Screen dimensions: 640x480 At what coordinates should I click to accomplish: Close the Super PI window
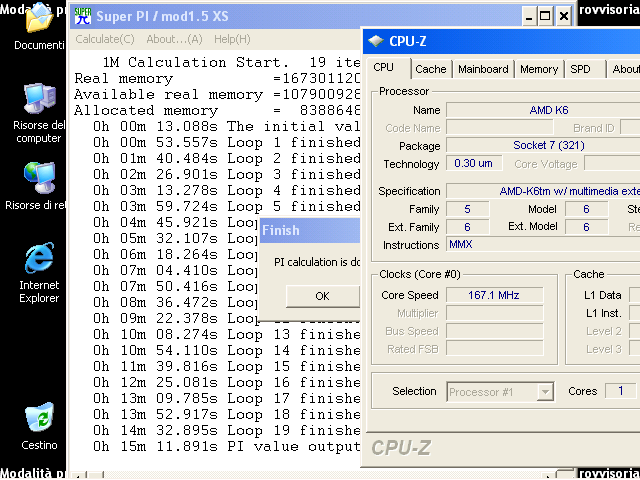pyautogui.click(x=564, y=16)
